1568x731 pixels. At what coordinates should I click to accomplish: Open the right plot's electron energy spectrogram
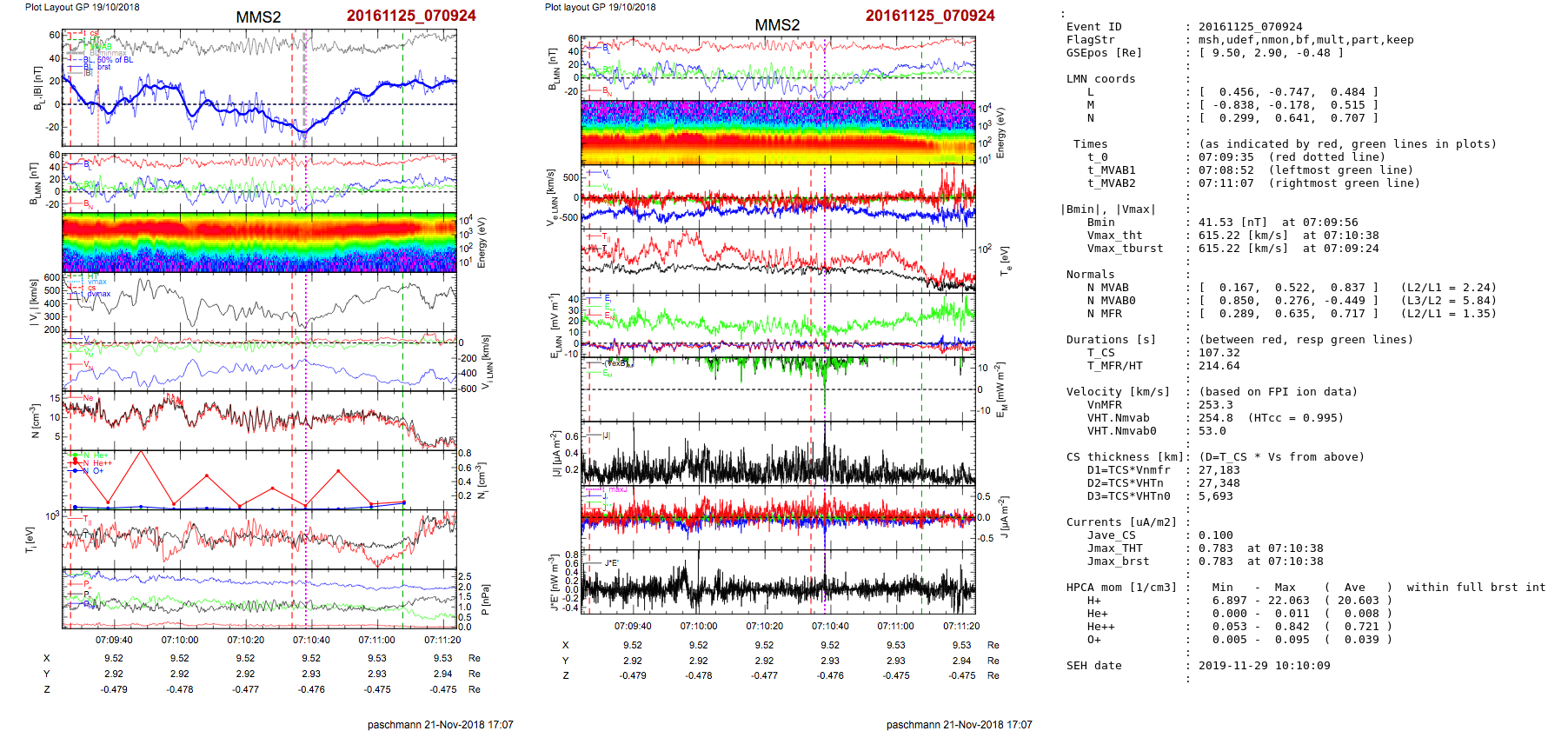click(x=778, y=132)
